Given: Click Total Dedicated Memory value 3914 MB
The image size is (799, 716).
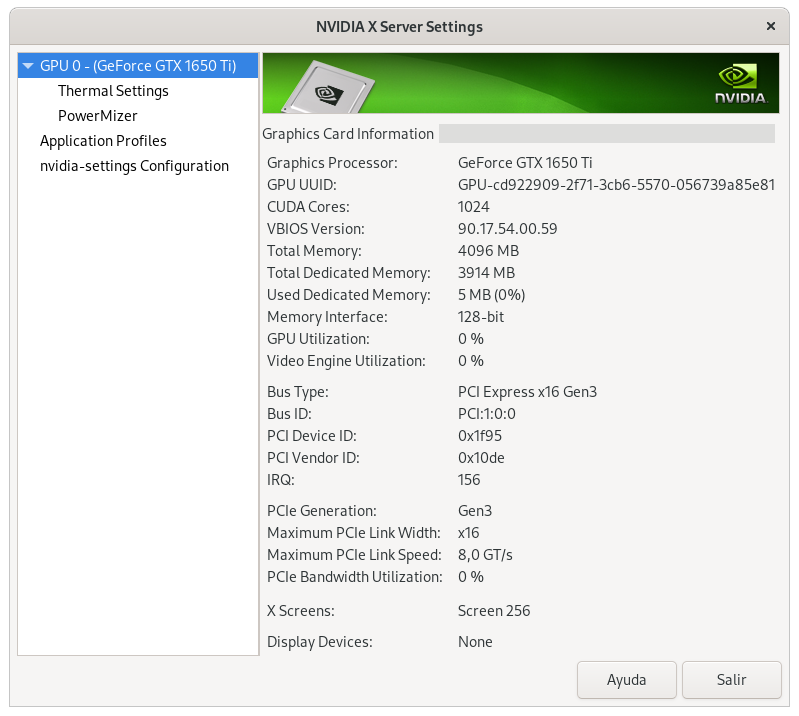Looking at the screenshot, I should tap(486, 272).
